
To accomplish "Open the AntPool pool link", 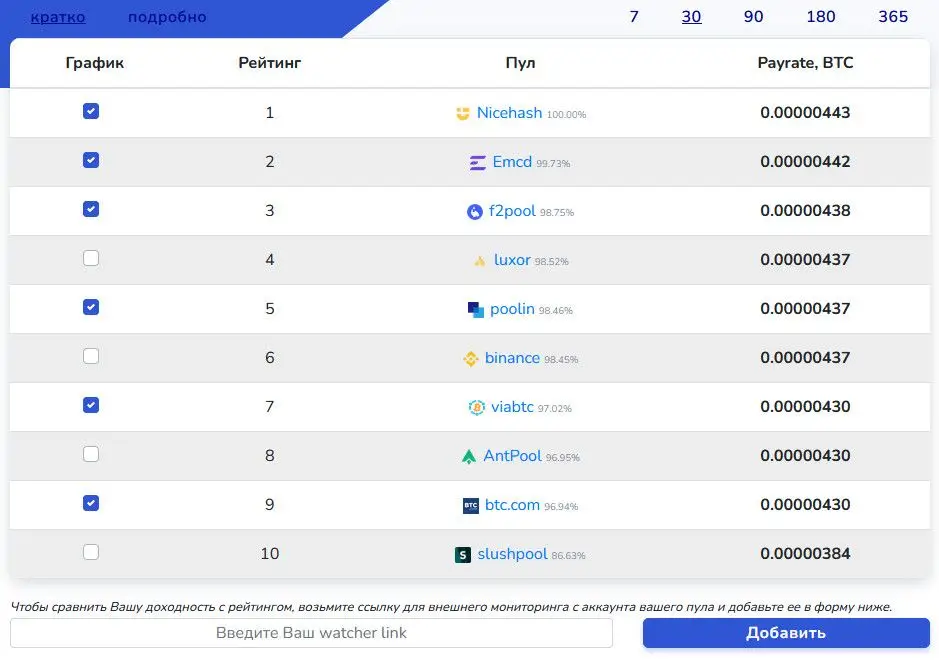I will [x=512, y=456].
